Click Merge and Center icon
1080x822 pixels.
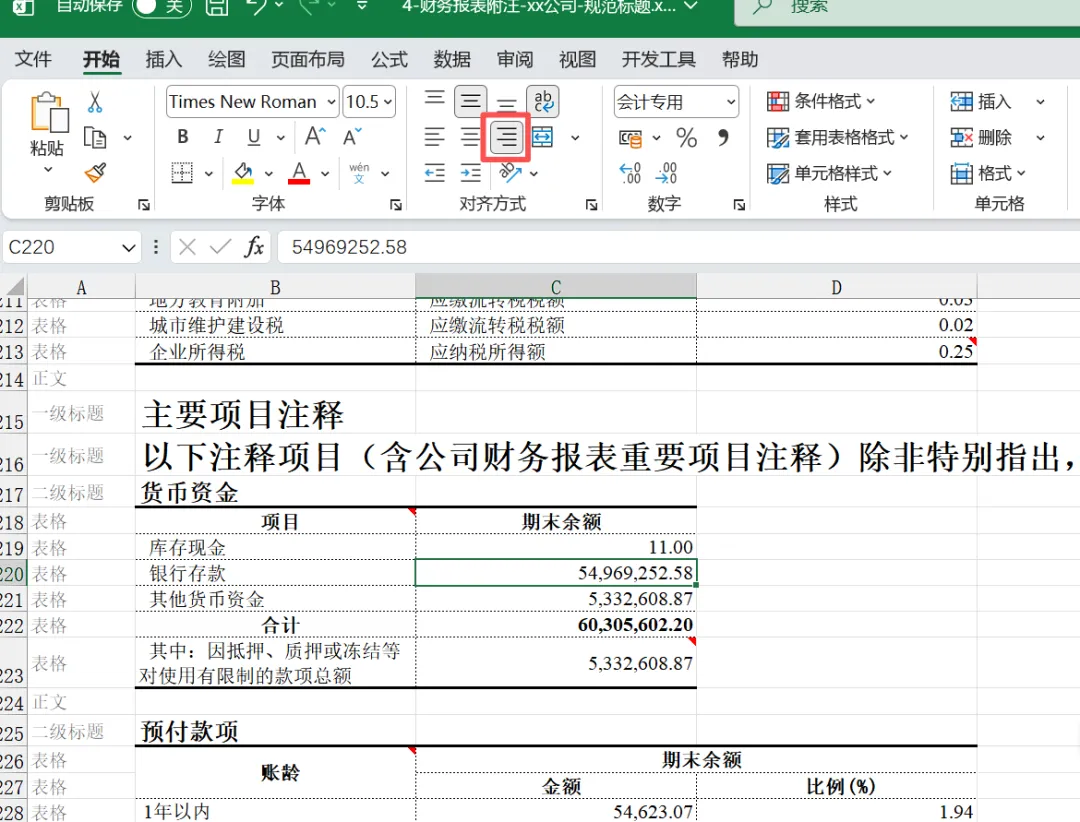pos(543,137)
